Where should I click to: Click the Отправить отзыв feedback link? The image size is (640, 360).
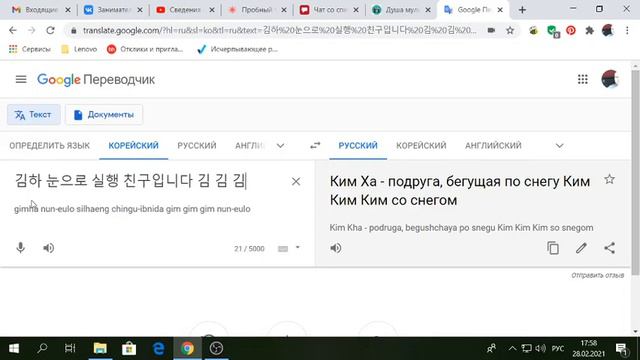[598, 276]
